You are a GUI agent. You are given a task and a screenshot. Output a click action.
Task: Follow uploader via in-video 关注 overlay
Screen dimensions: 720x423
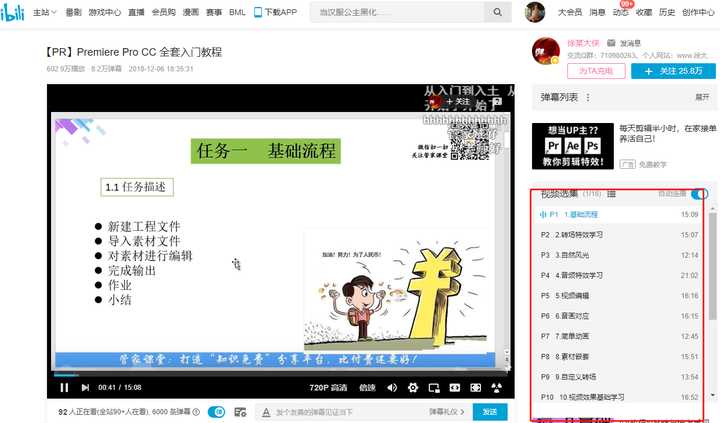pyautogui.click(x=457, y=102)
